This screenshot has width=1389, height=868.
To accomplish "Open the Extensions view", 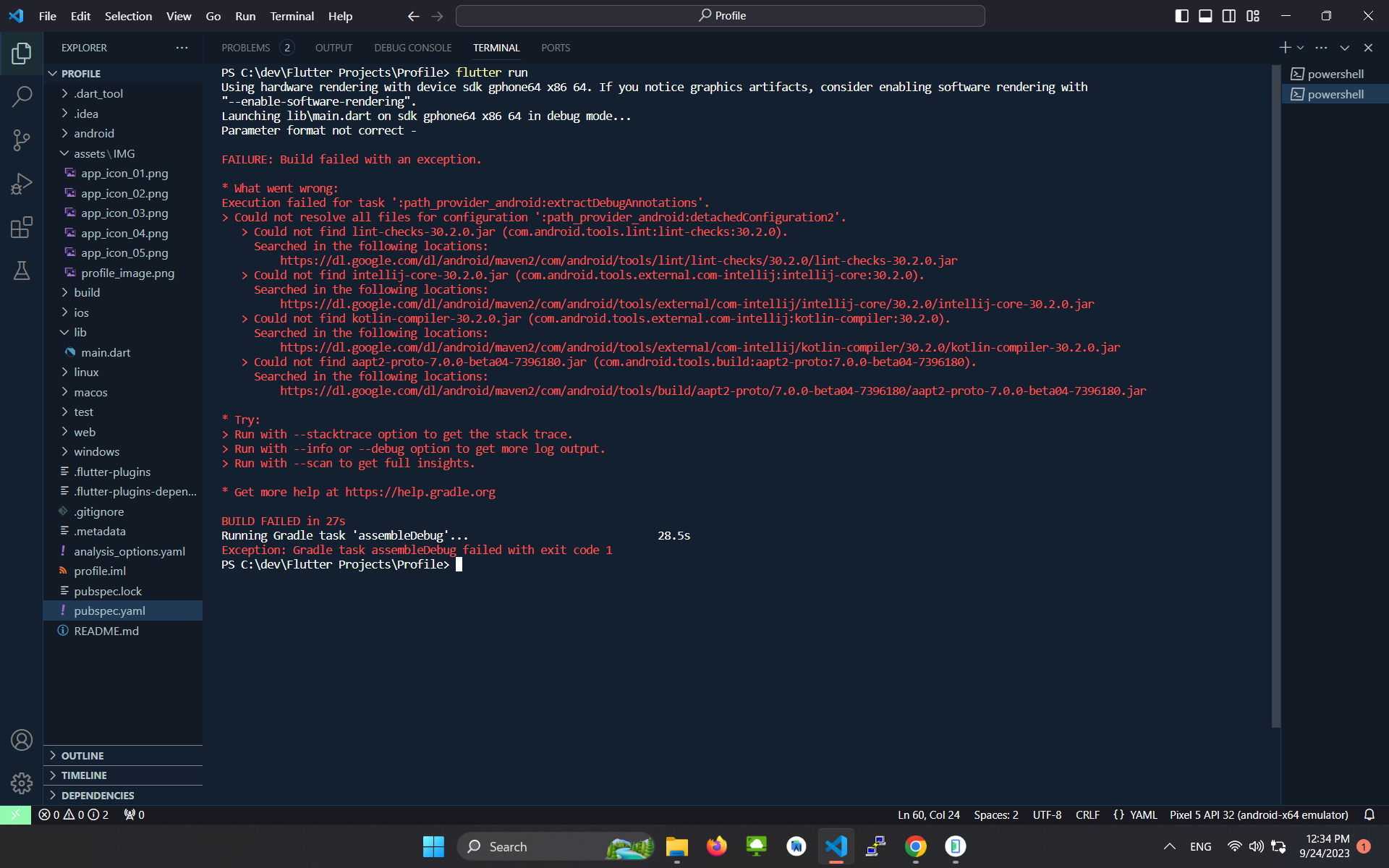I will (x=22, y=227).
